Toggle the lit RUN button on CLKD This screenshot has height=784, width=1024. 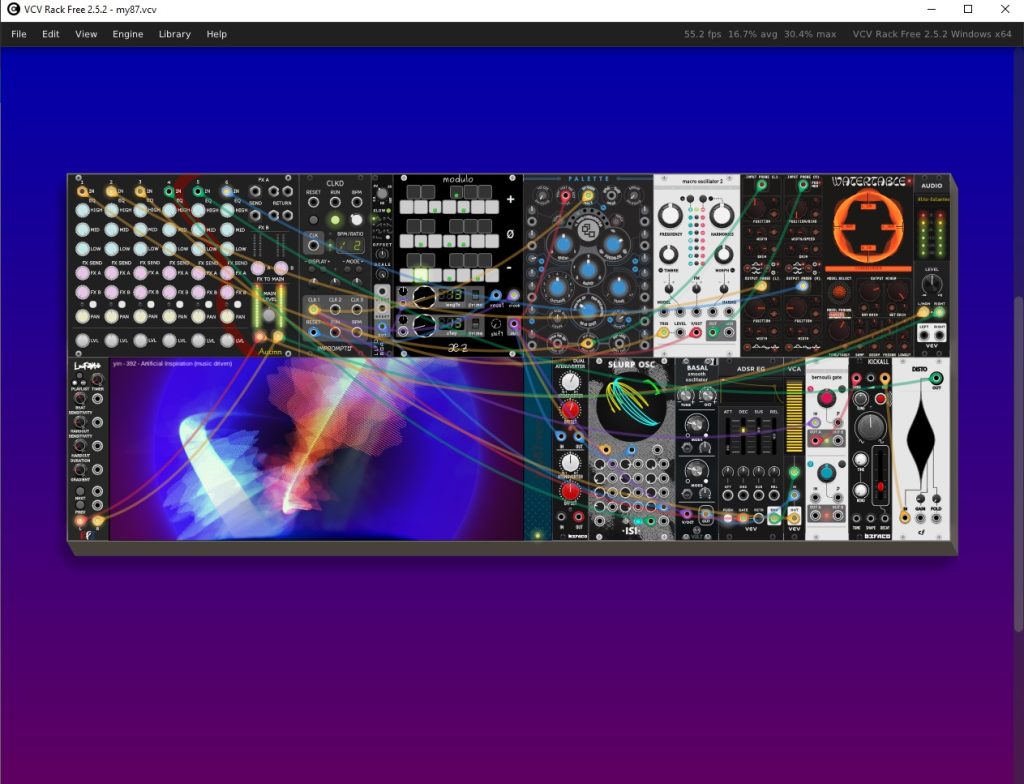[x=335, y=220]
